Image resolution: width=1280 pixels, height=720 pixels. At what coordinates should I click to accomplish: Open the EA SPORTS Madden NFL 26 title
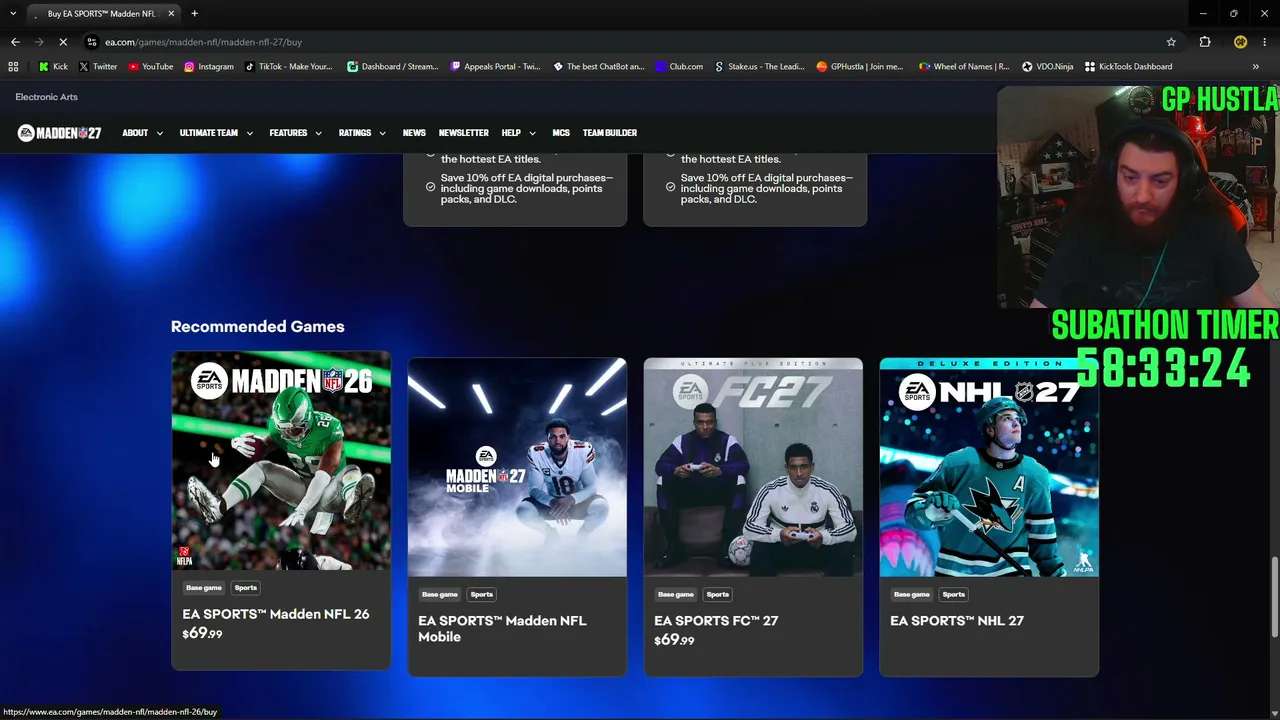click(275, 614)
